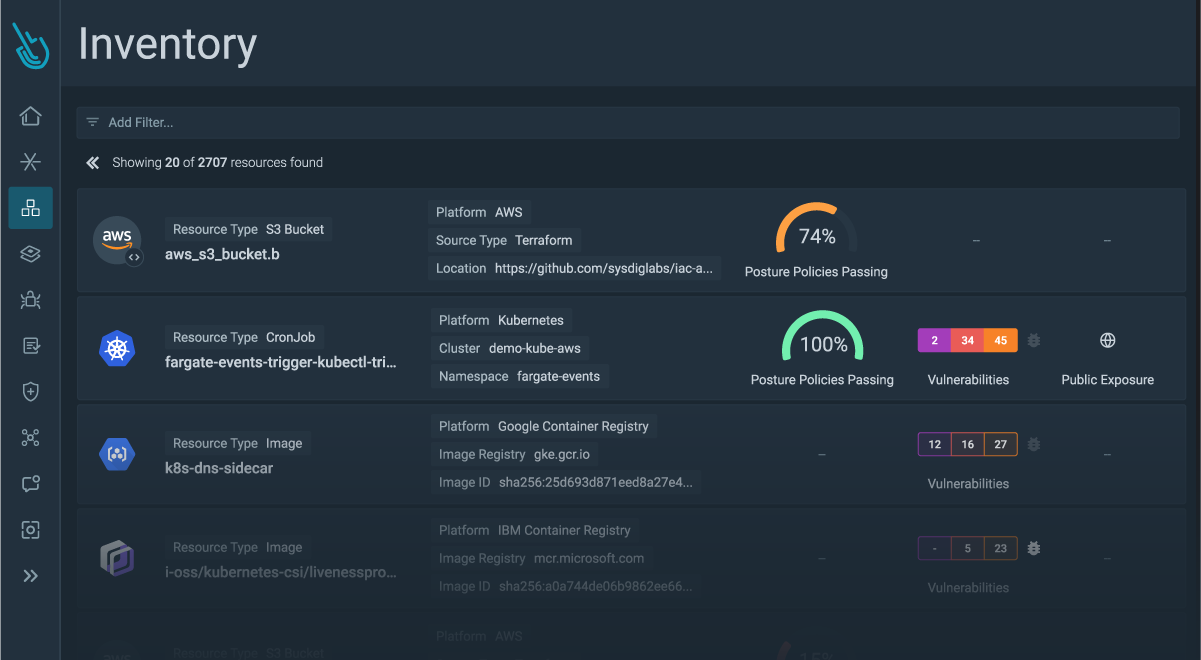Click medium count 23 on IBM row
This screenshot has height=660, width=1201.
[1001, 548]
